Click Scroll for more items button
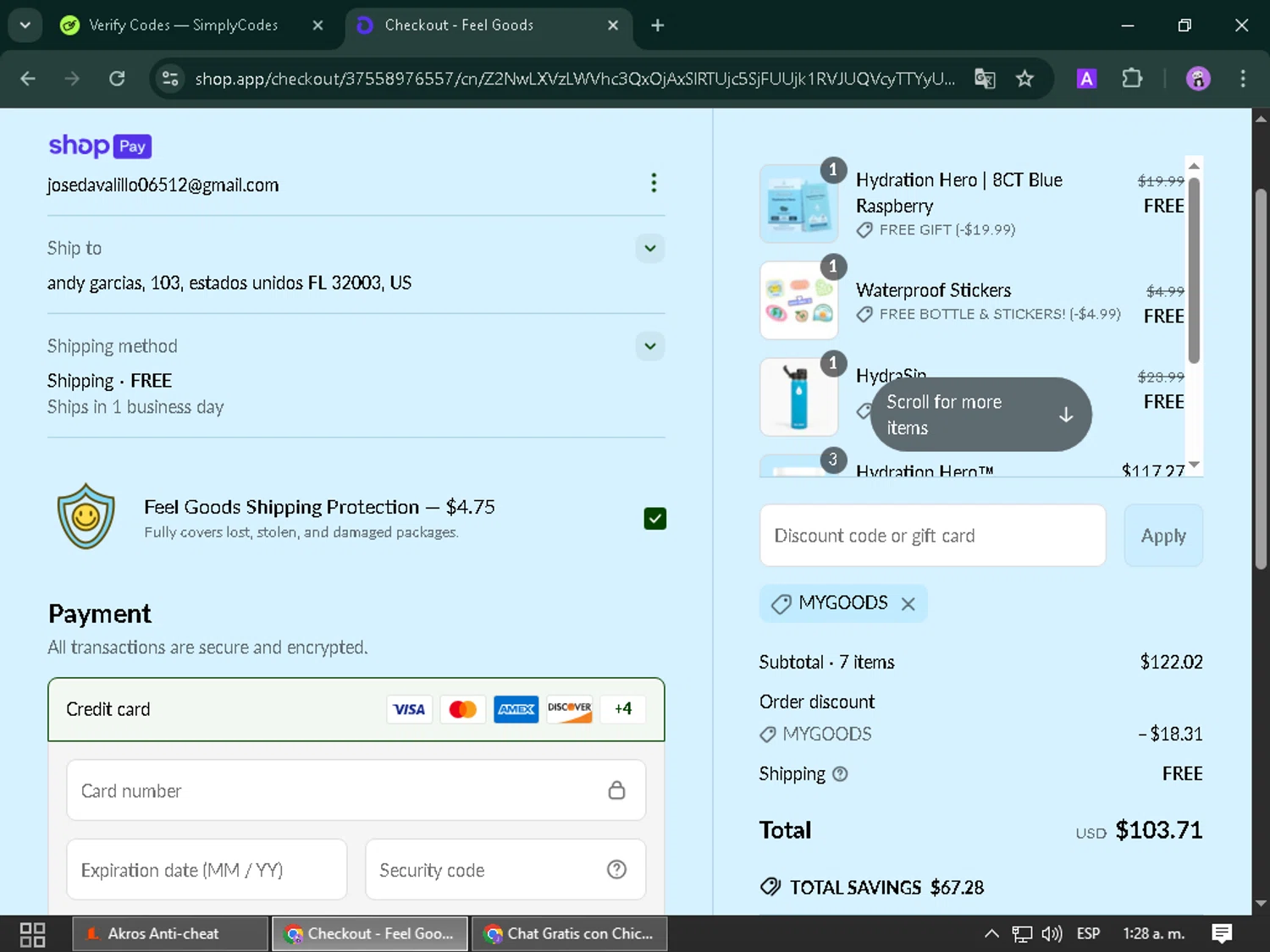Image resolution: width=1270 pixels, height=952 pixels. (x=980, y=415)
